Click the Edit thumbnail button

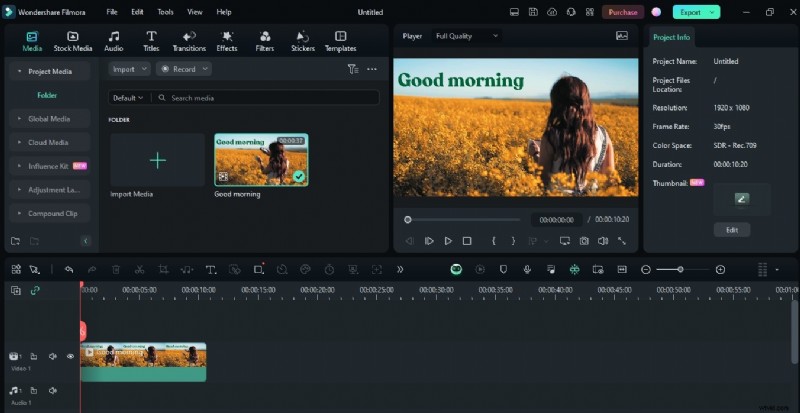click(732, 230)
